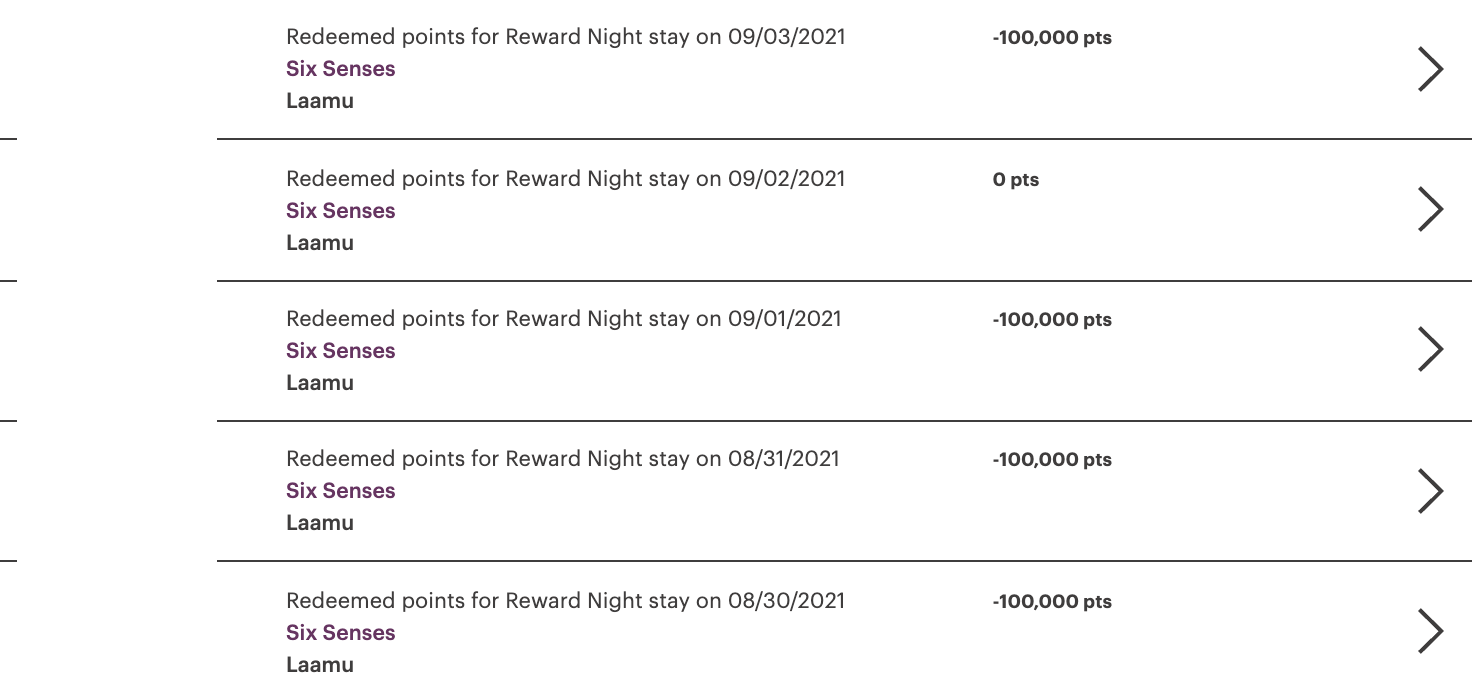
Task: Expand the 08/30/2021 reward night chevron
Action: pyautogui.click(x=1431, y=631)
